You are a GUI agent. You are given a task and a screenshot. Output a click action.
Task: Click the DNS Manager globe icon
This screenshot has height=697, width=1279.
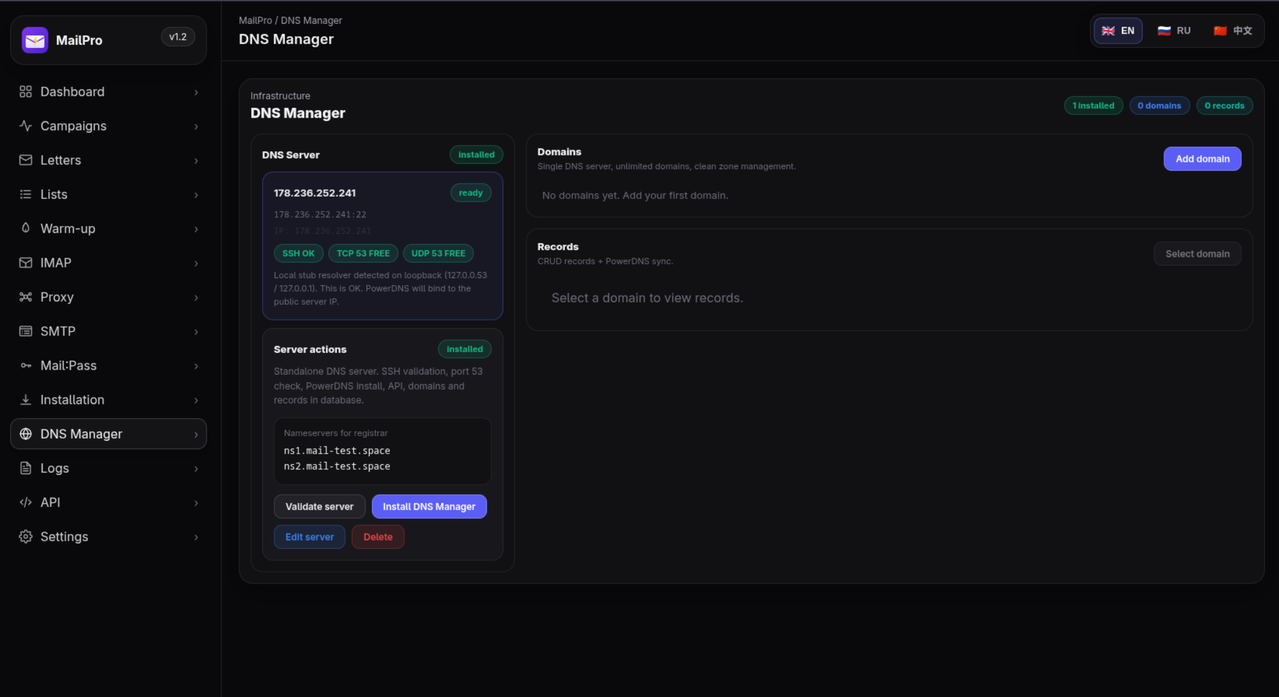[26, 434]
